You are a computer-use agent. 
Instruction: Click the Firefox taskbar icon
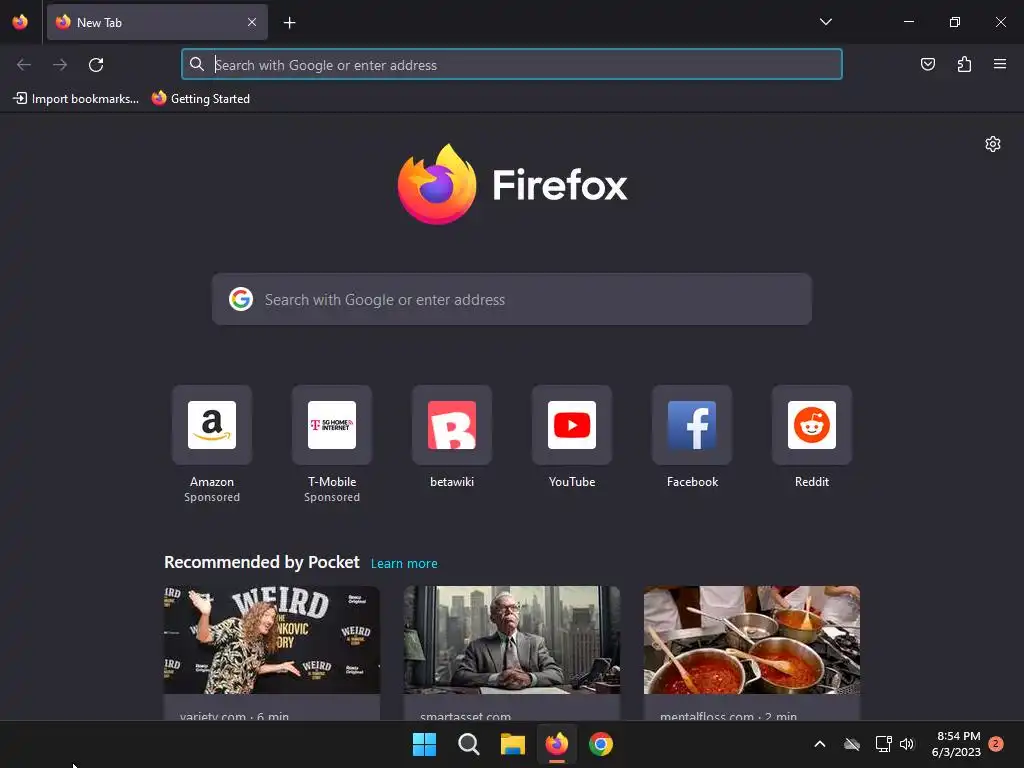556,744
